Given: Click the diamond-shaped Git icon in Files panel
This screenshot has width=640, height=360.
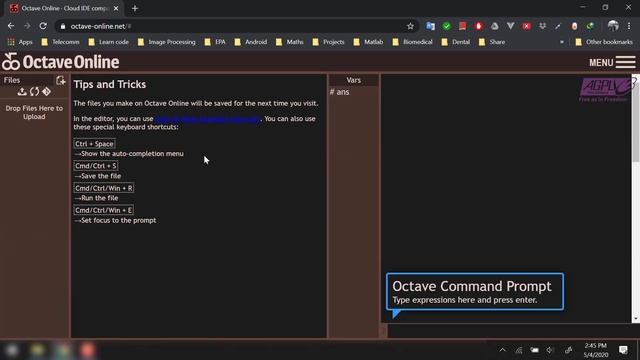Looking at the screenshot, I should click(47, 92).
